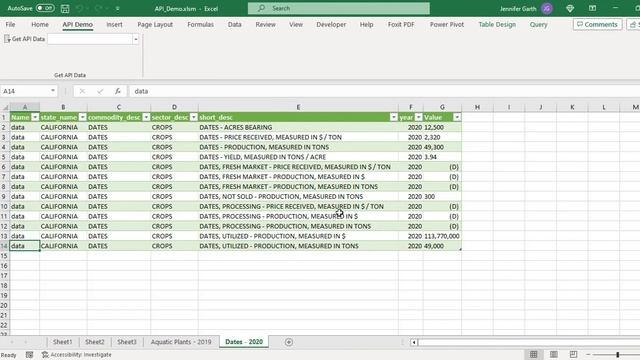This screenshot has height=360, width=640.
Task: Click cell with value 113,770,000
Action: (442, 236)
